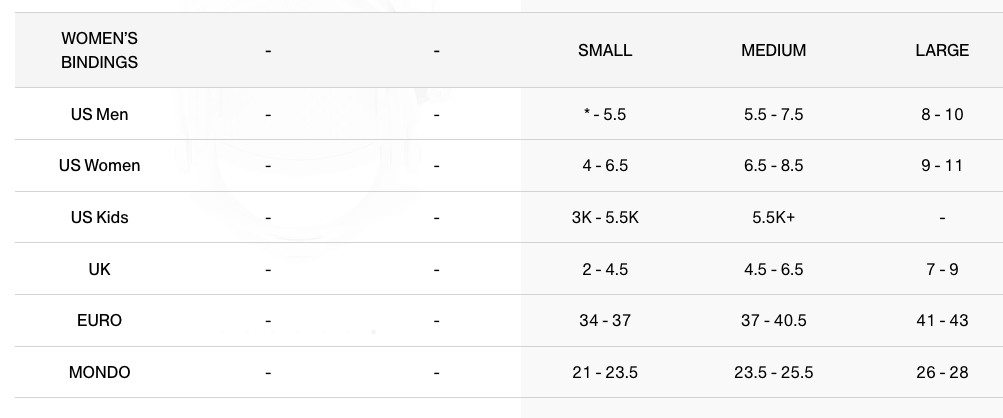Select the SMALL column header
The height and width of the screenshot is (418, 1003).
pyautogui.click(x=605, y=50)
